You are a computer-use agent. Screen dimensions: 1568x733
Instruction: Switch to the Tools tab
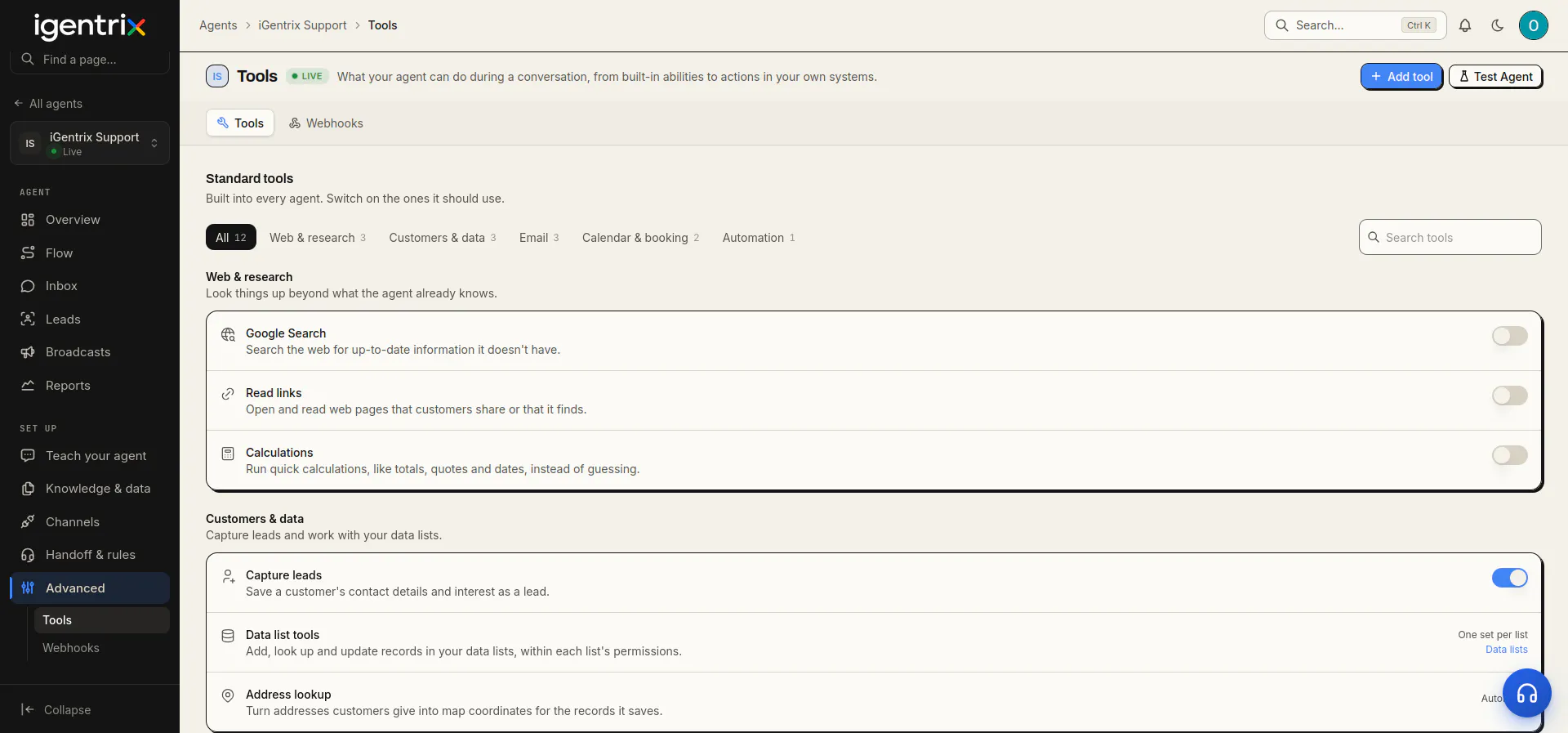coord(240,123)
